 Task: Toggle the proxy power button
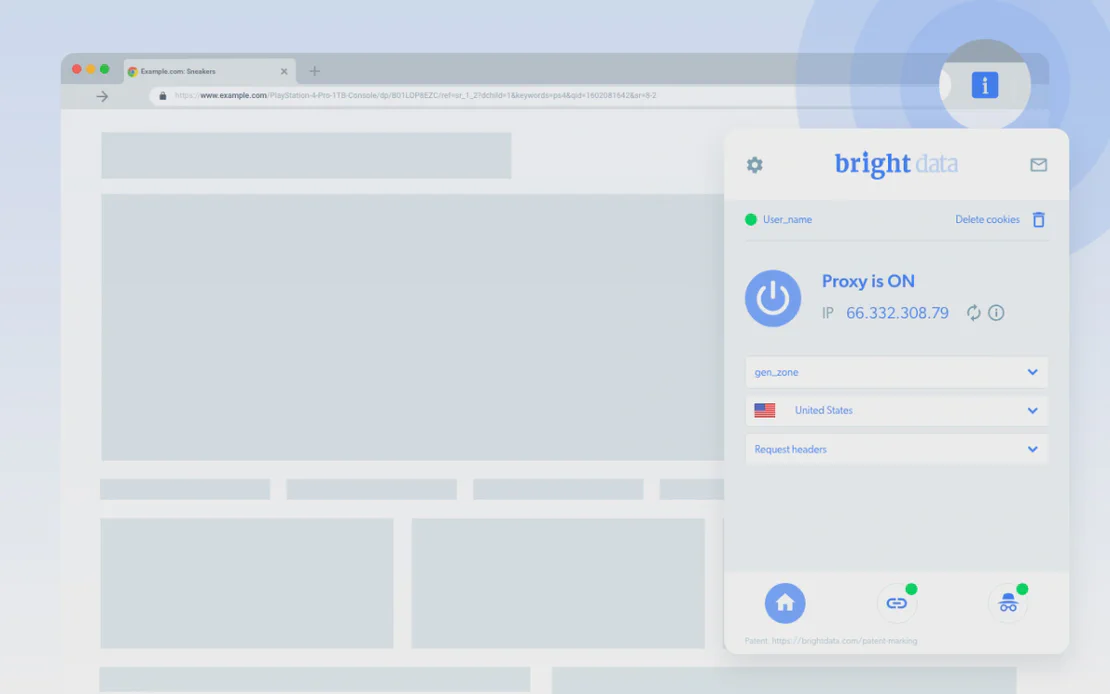coord(773,298)
